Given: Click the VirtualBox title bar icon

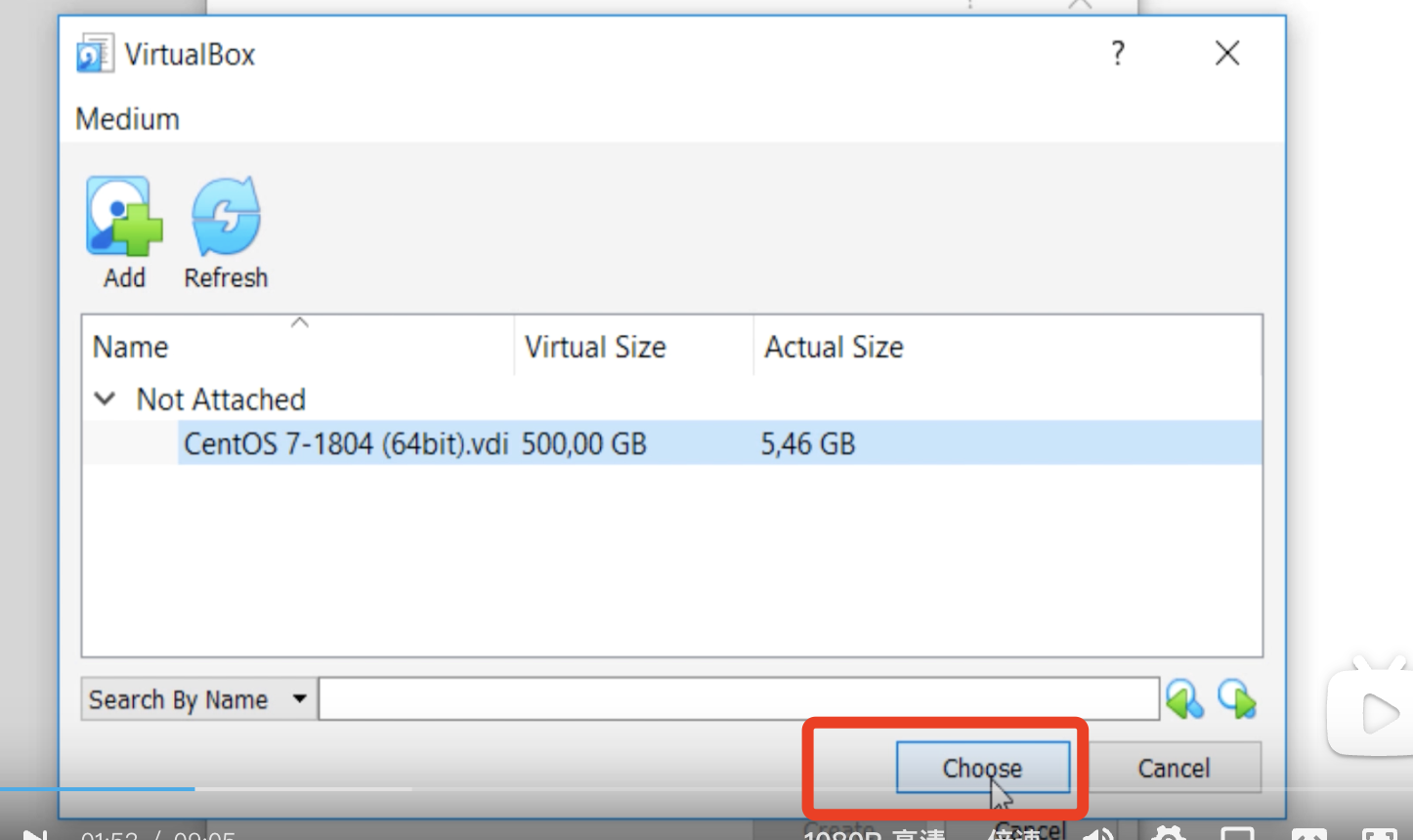Looking at the screenshot, I should [95, 54].
